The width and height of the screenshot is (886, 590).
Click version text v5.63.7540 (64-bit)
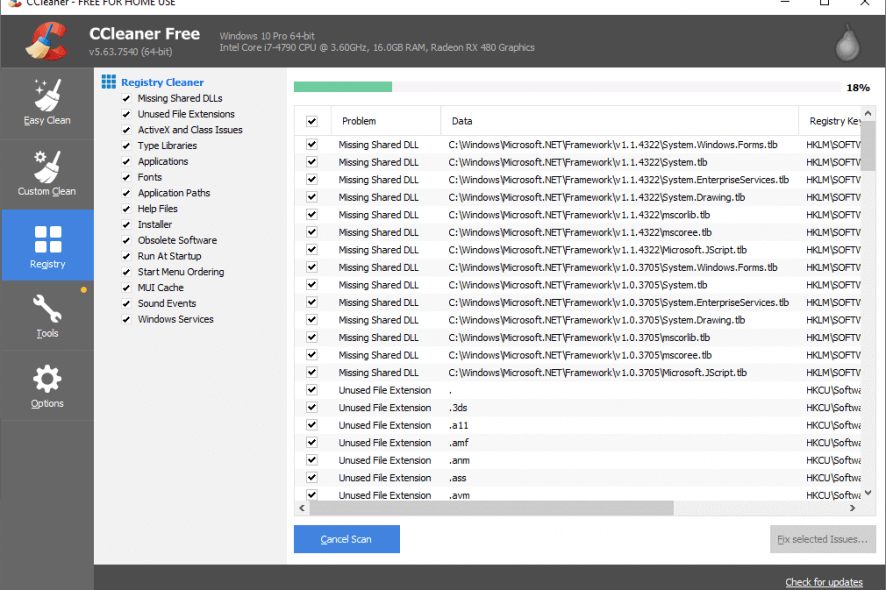click(131, 51)
